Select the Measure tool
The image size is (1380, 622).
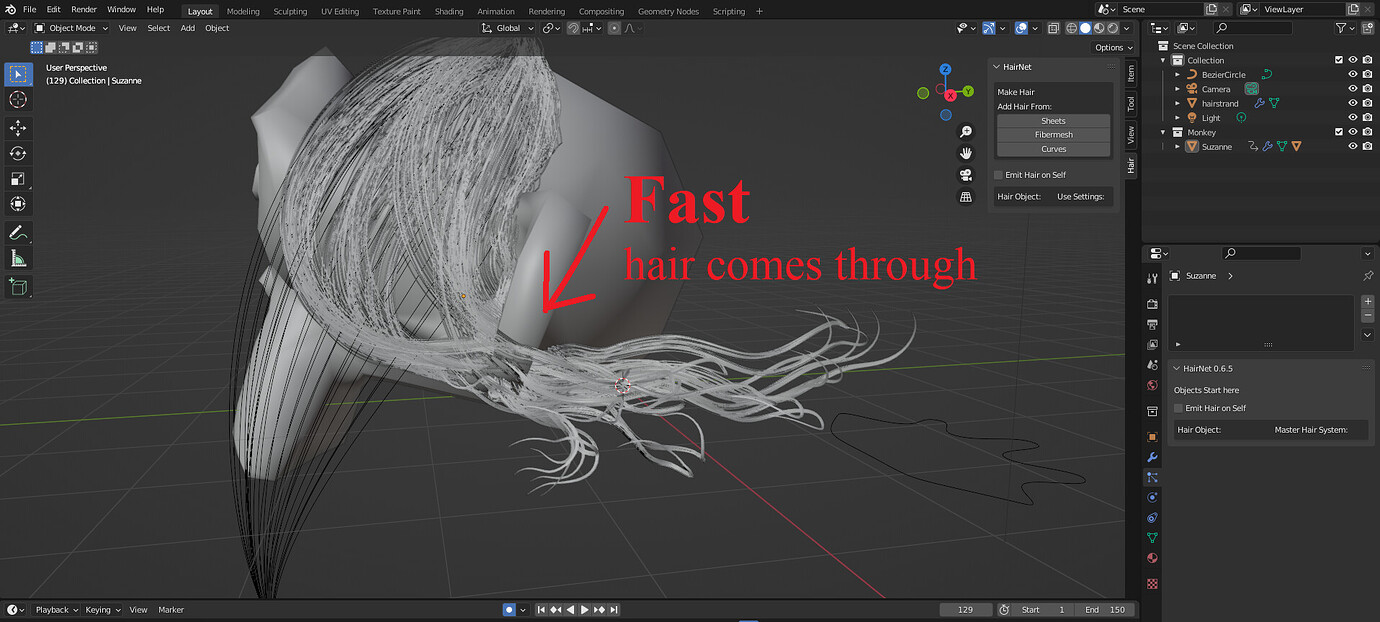click(18, 258)
